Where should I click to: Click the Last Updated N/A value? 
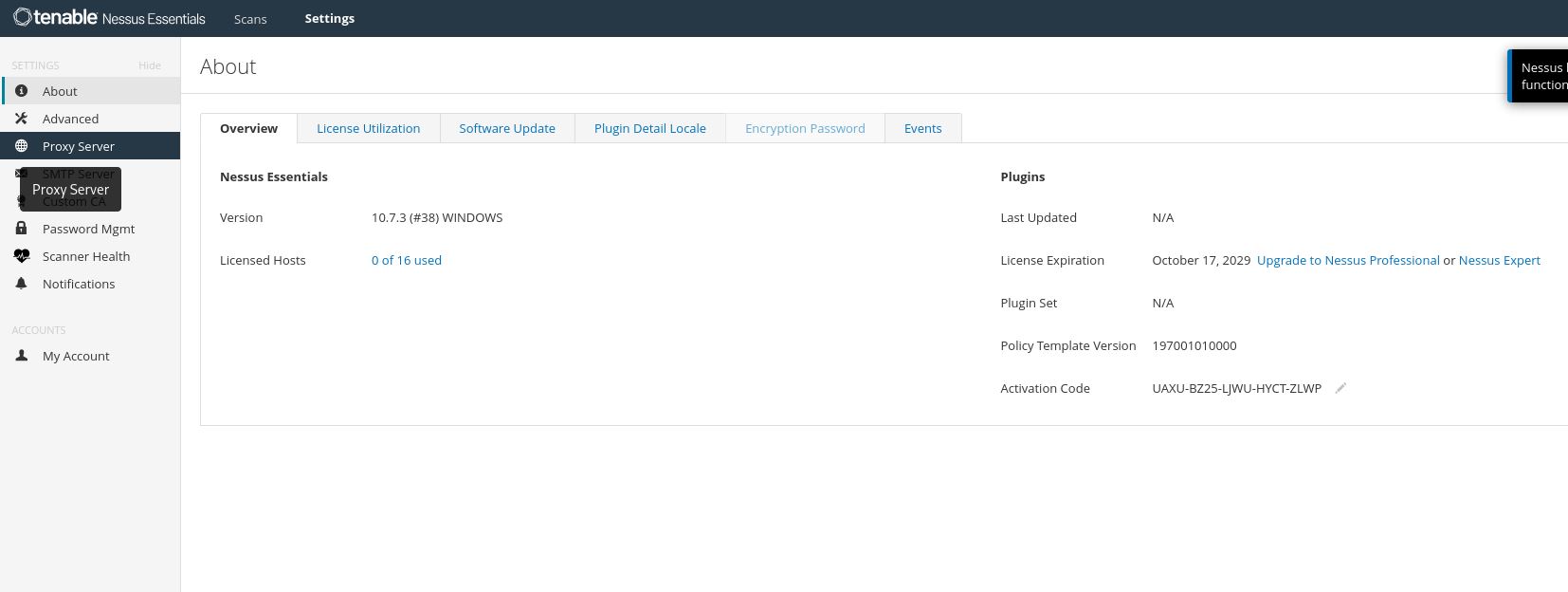(1163, 217)
